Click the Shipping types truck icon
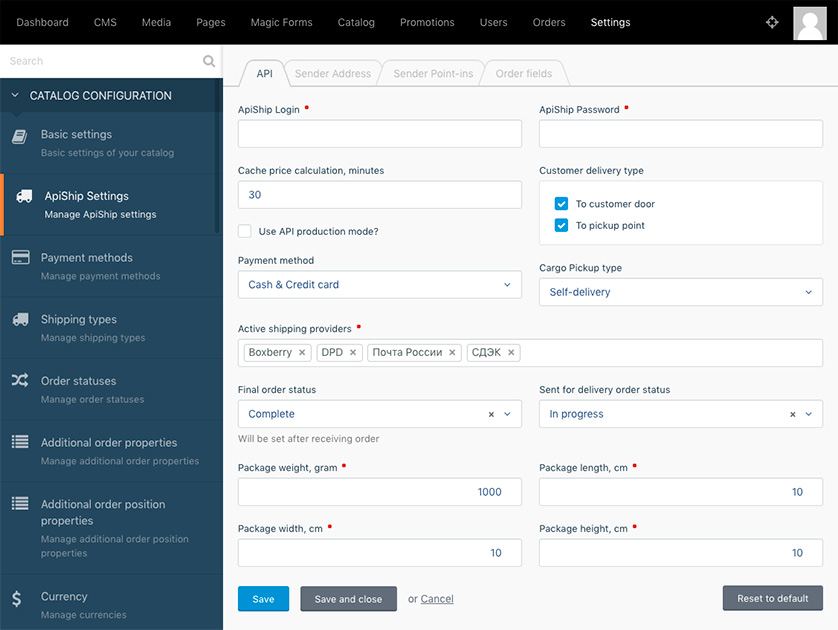Viewport: 838px width, 630px height. [20, 320]
